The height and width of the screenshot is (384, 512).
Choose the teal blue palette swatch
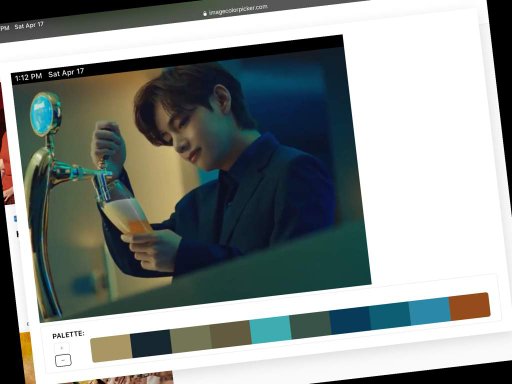(x=390, y=316)
